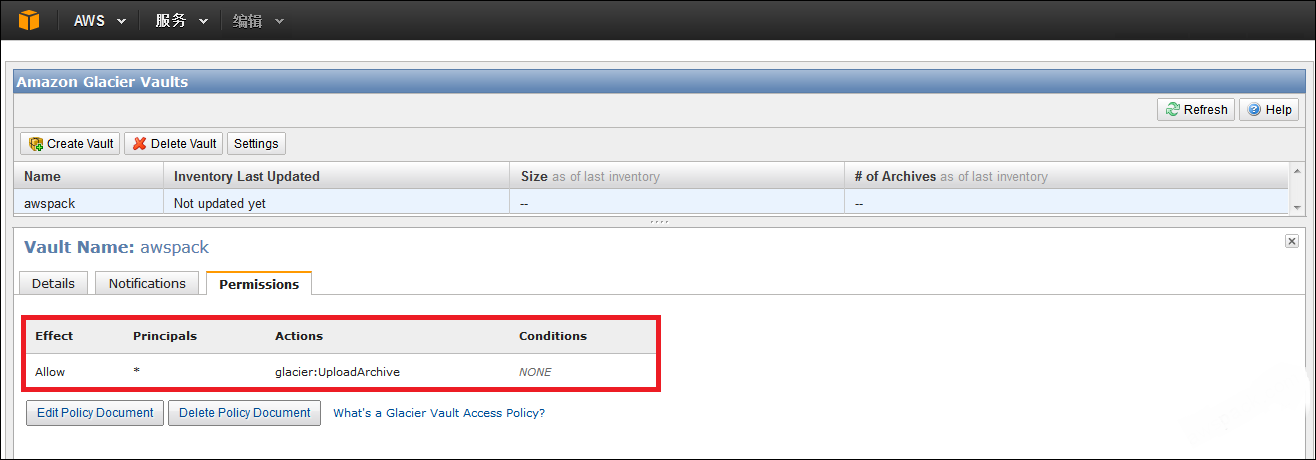Open the 编辑 edit dropdown
The width and height of the screenshot is (1316, 460).
click(x=258, y=20)
